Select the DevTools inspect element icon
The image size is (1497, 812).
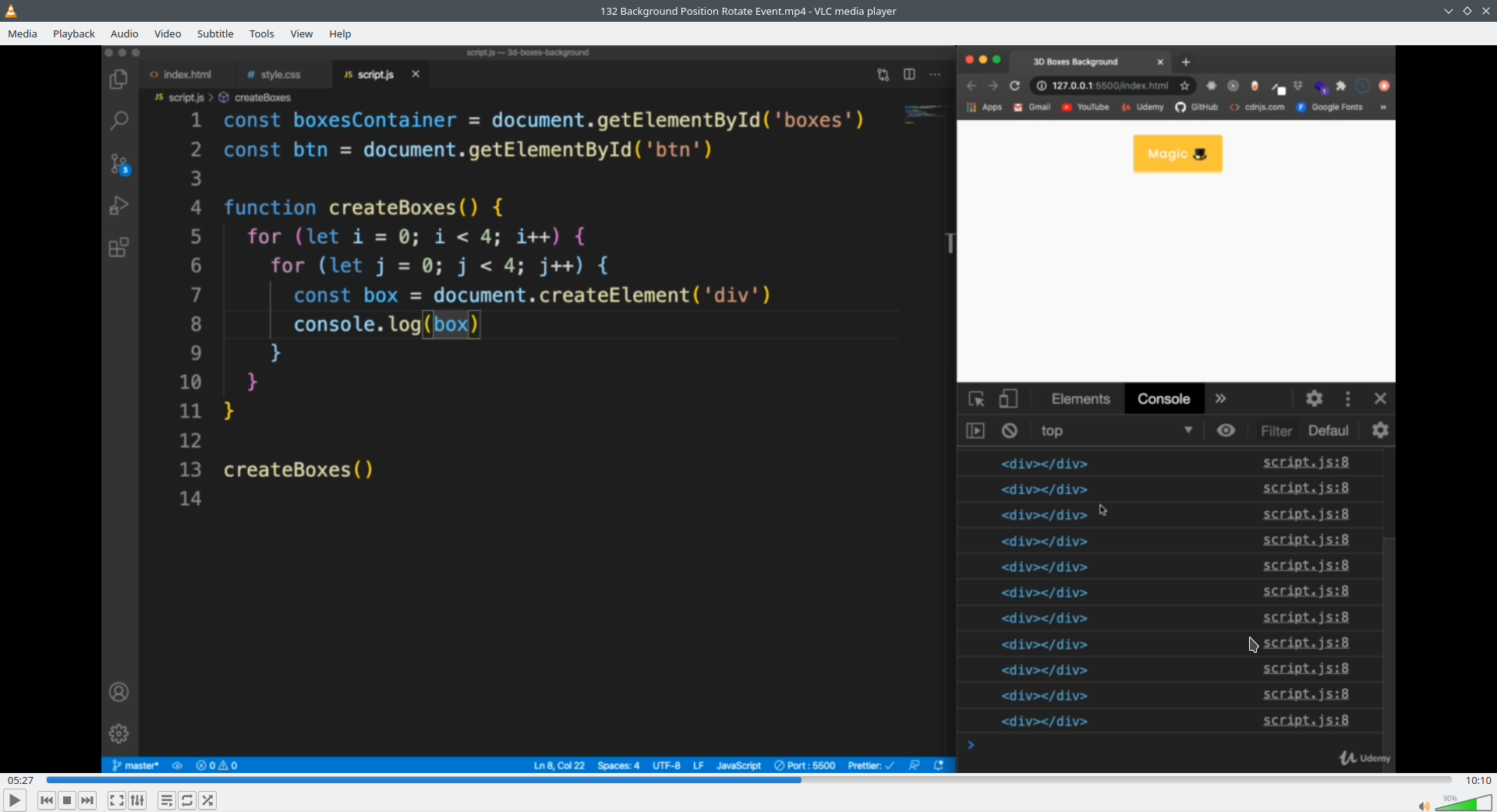[976, 399]
